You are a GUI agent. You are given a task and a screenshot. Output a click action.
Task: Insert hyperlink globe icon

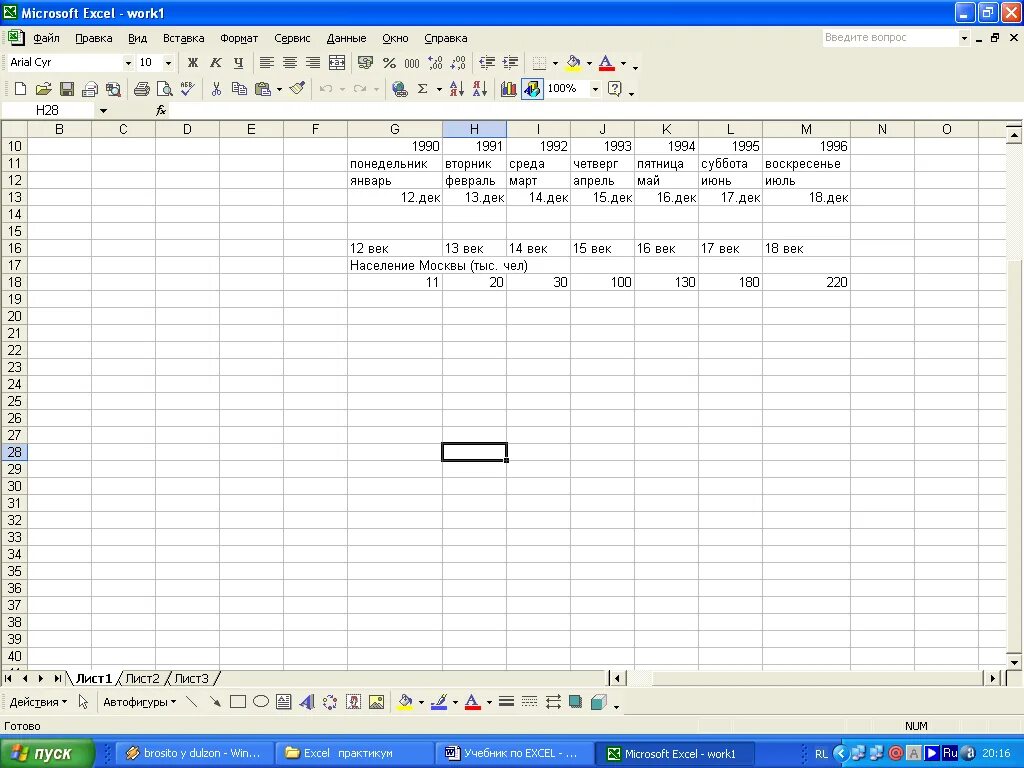coord(400,89)
